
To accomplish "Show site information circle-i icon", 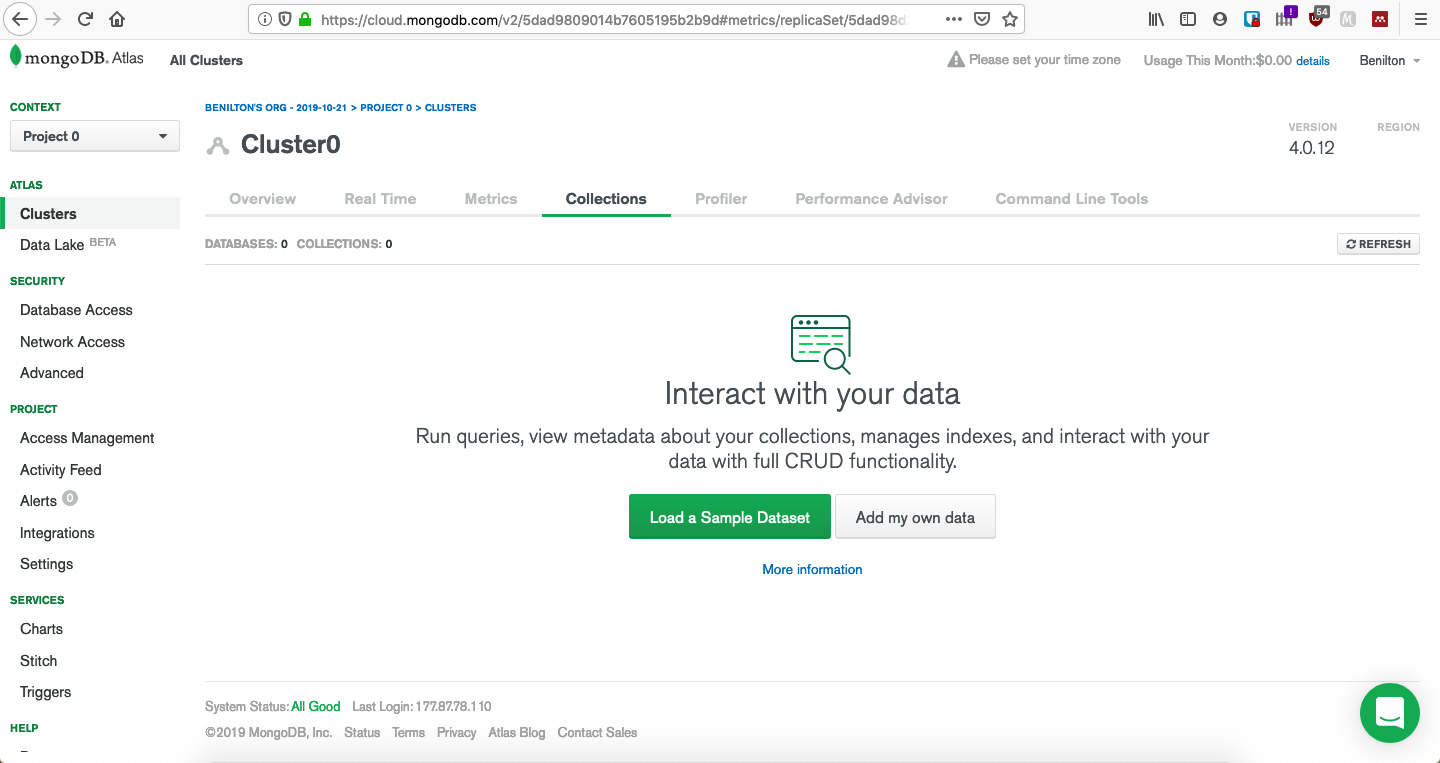I will 265,19.
